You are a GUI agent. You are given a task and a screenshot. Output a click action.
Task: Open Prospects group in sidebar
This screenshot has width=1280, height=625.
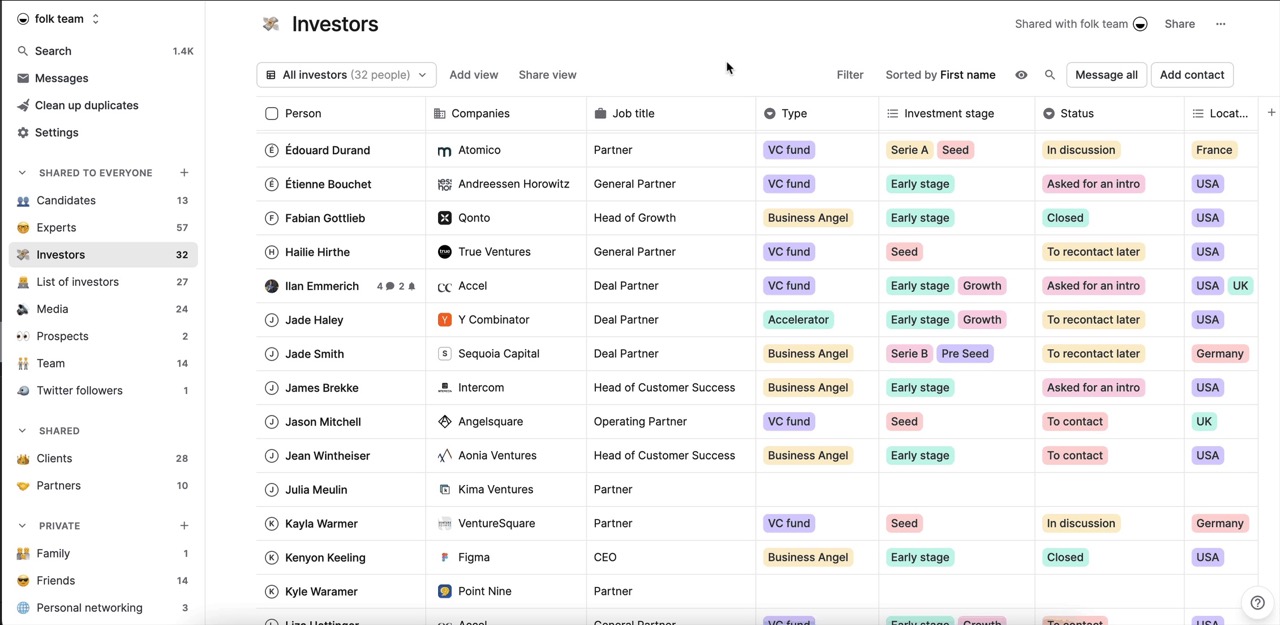[103, 336]
